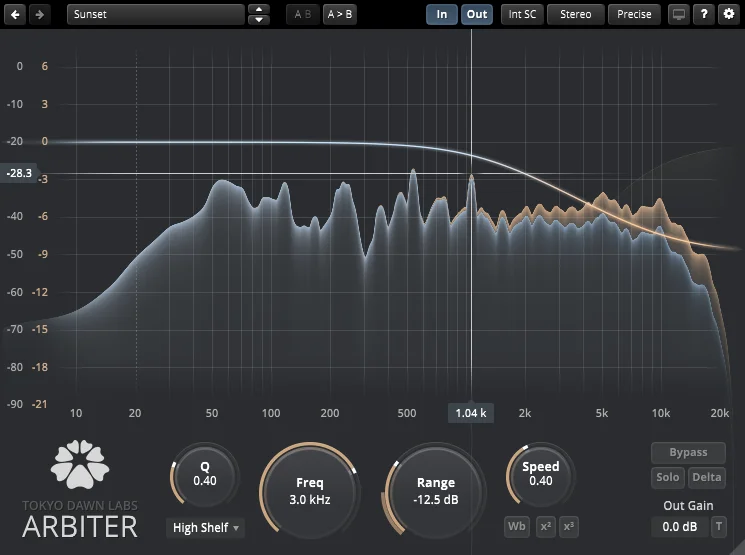The image size is (745, 555).
Task: Click the -90 level axis label
Action: [x=15, y=404]
